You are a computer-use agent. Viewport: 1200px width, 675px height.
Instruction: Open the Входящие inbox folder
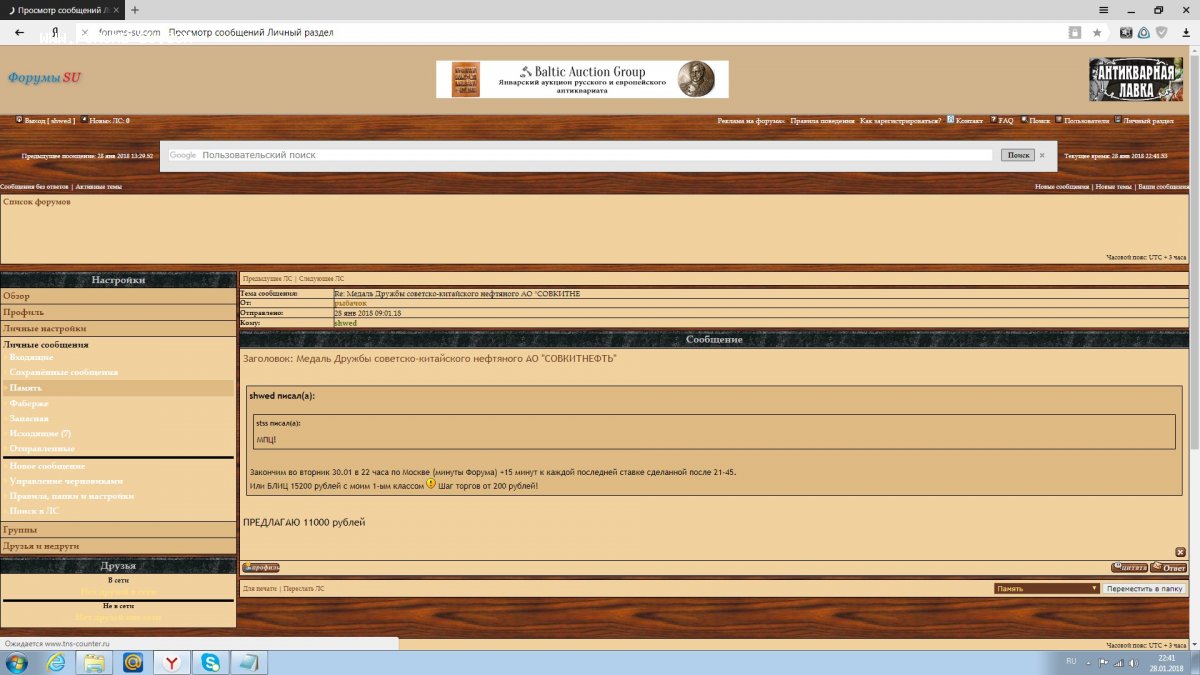pyautogui.click(x=32, y=357)
